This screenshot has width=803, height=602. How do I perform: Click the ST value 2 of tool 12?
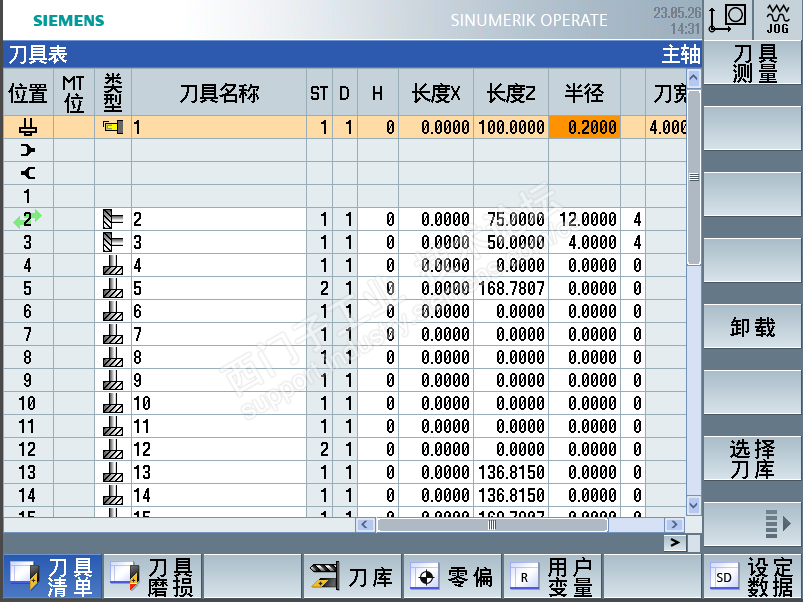[x=324, y=449]
